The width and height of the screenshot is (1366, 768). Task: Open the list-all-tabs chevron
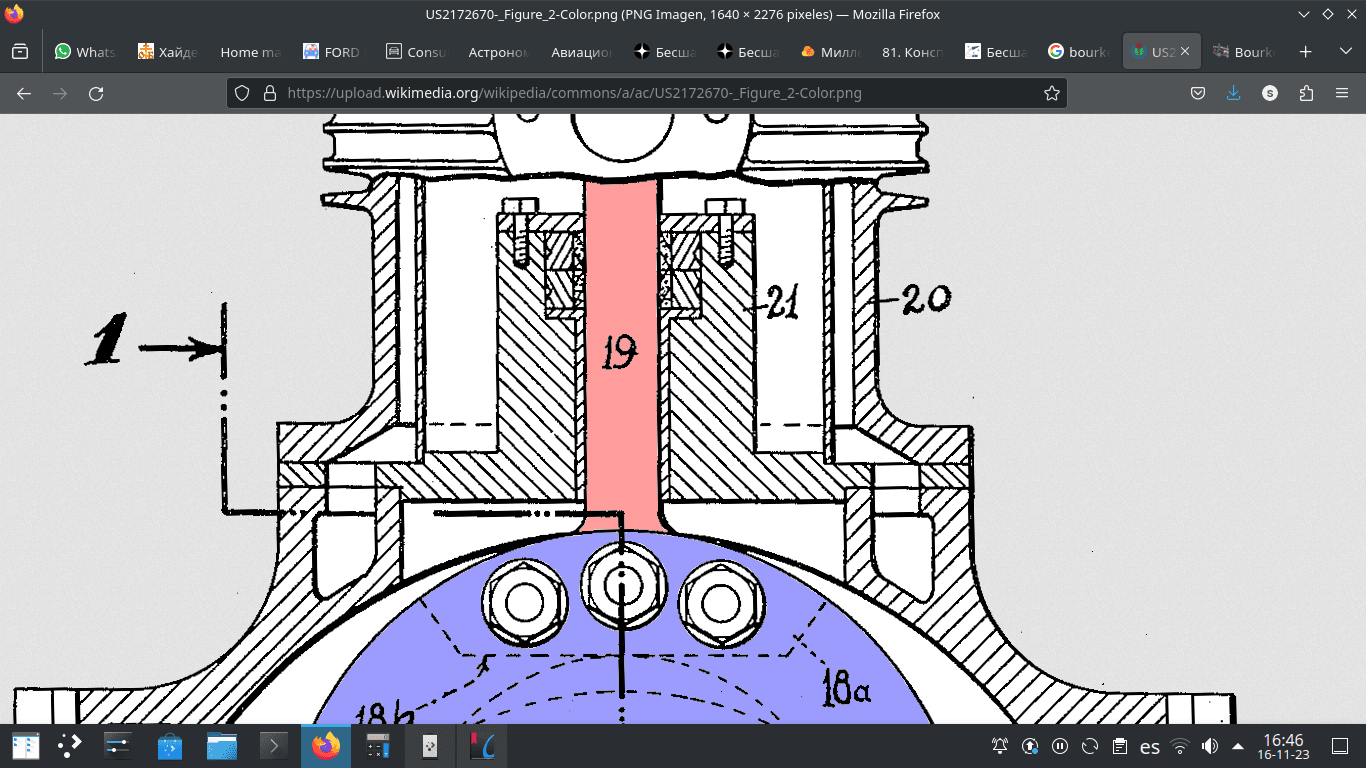(1345, 52)
